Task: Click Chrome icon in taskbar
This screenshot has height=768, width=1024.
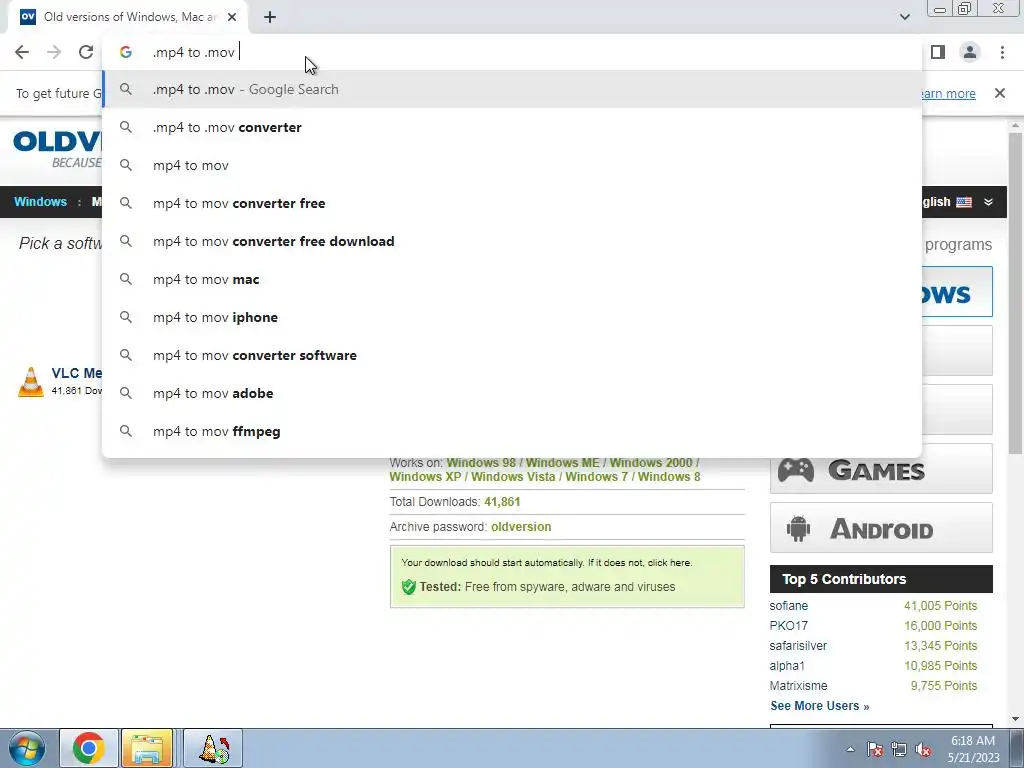Action: coord(89,748)
